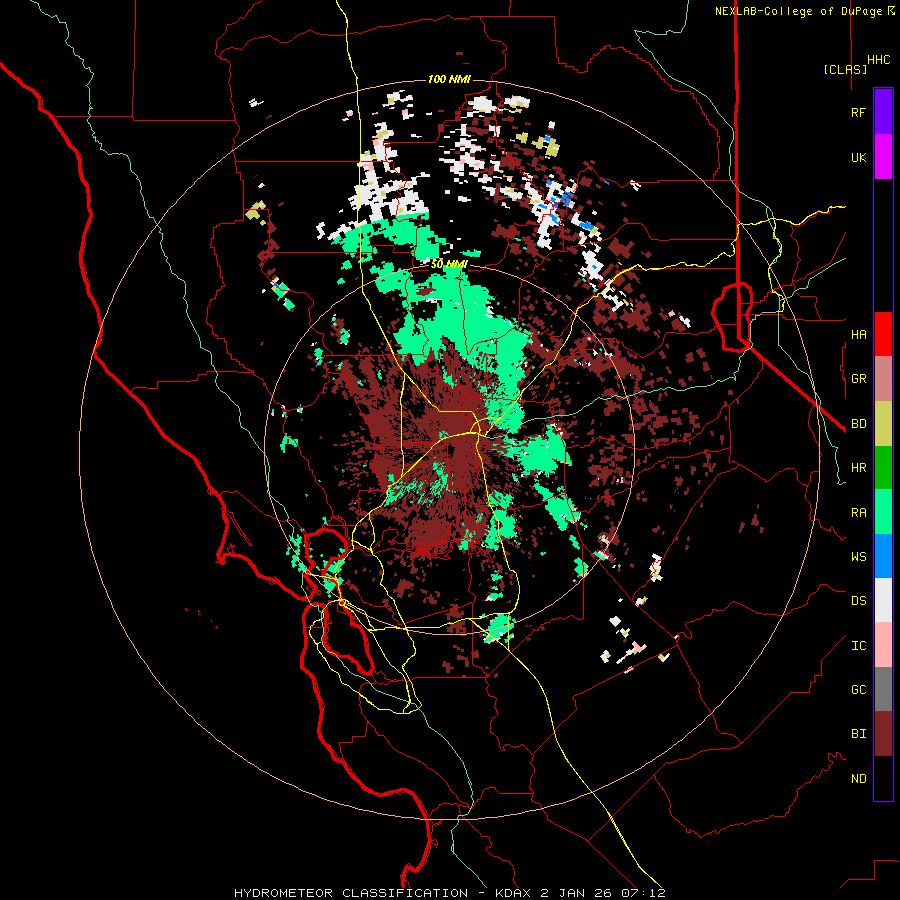Click the RF purple legend swatch

(883, 111)
